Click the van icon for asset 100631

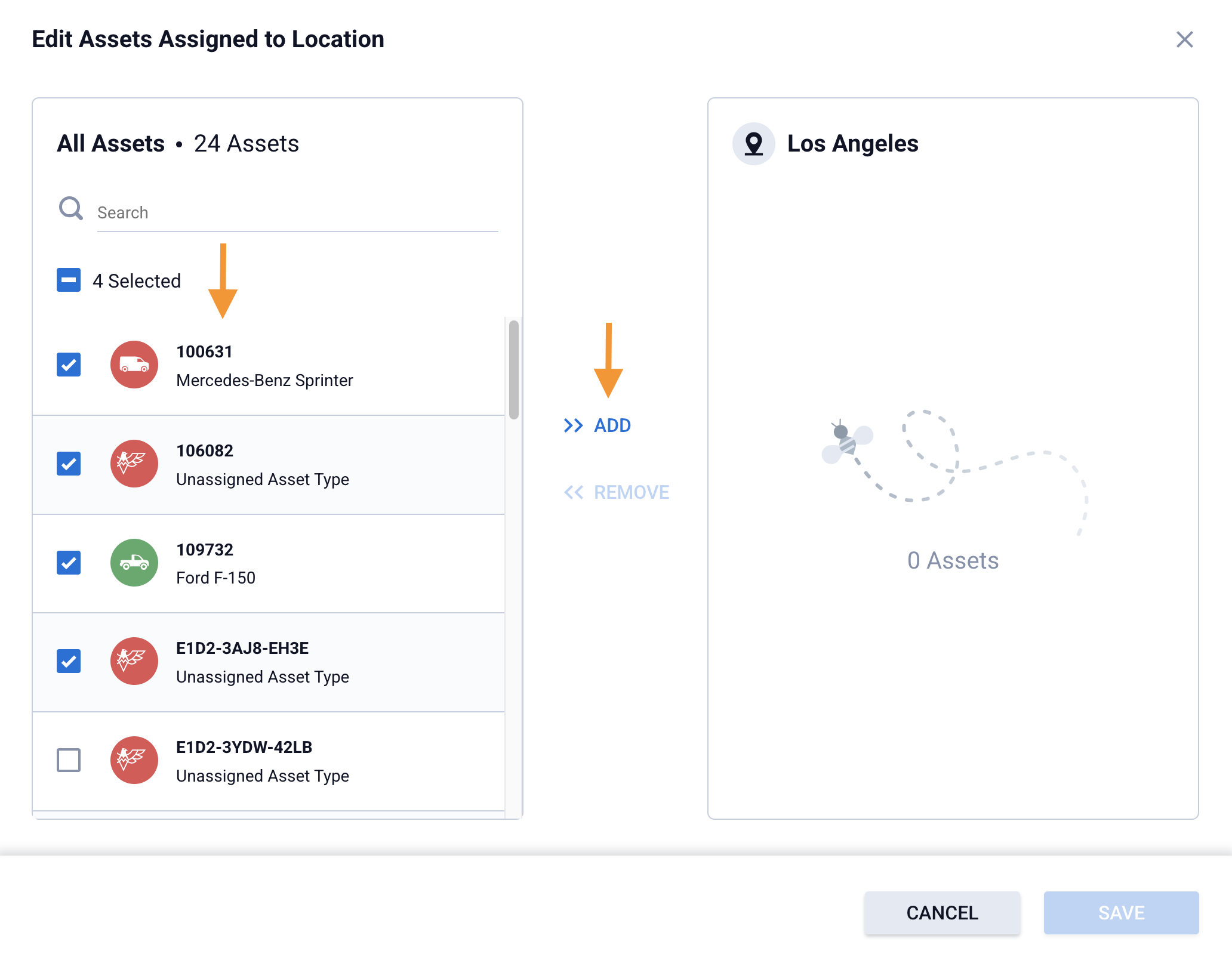tap(134, 365)
